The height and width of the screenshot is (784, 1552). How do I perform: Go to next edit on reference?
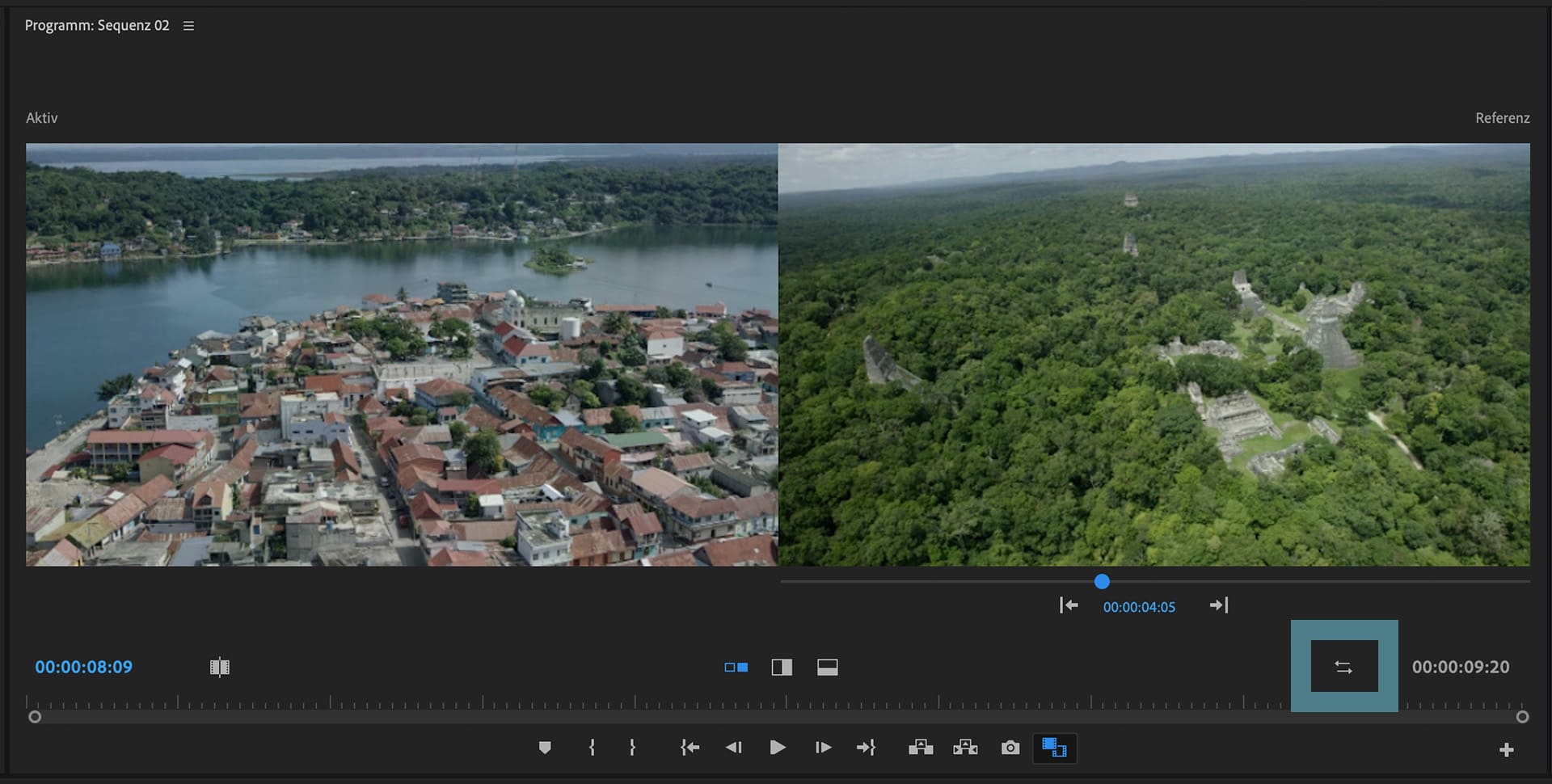(1219, 605)
